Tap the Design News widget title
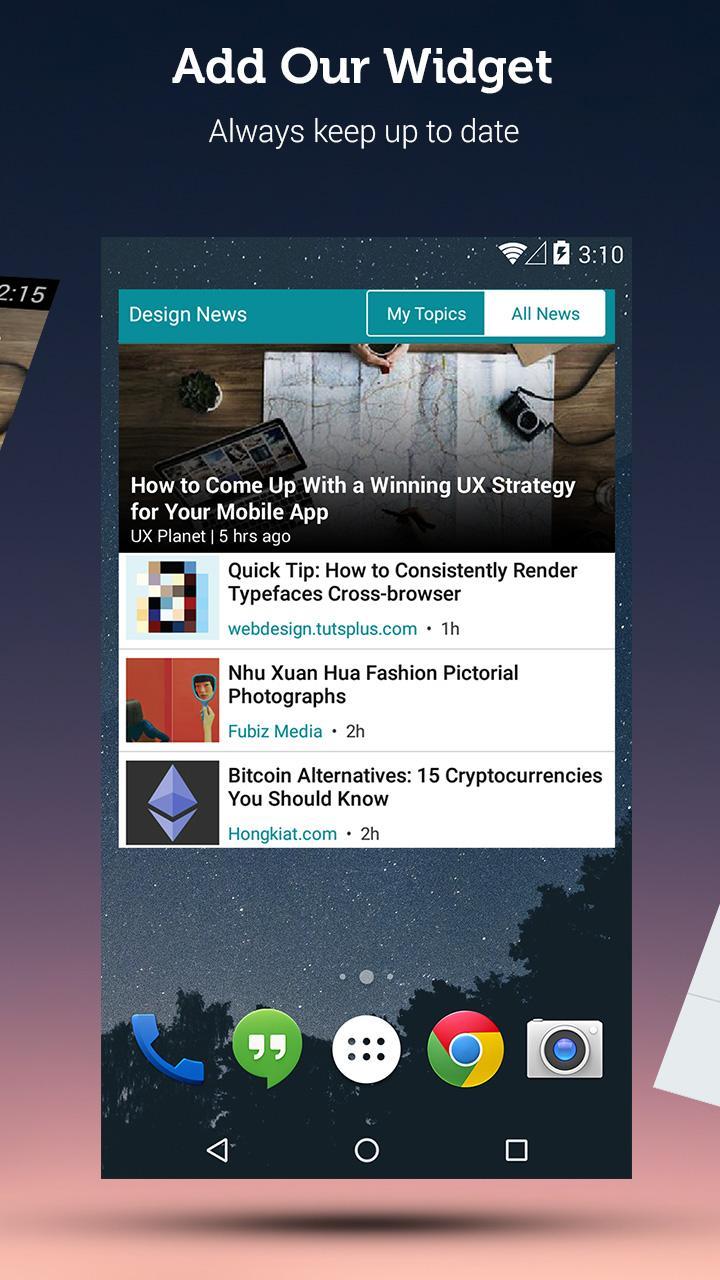This screenshot has height=1280, width=720. pos(188,314)
